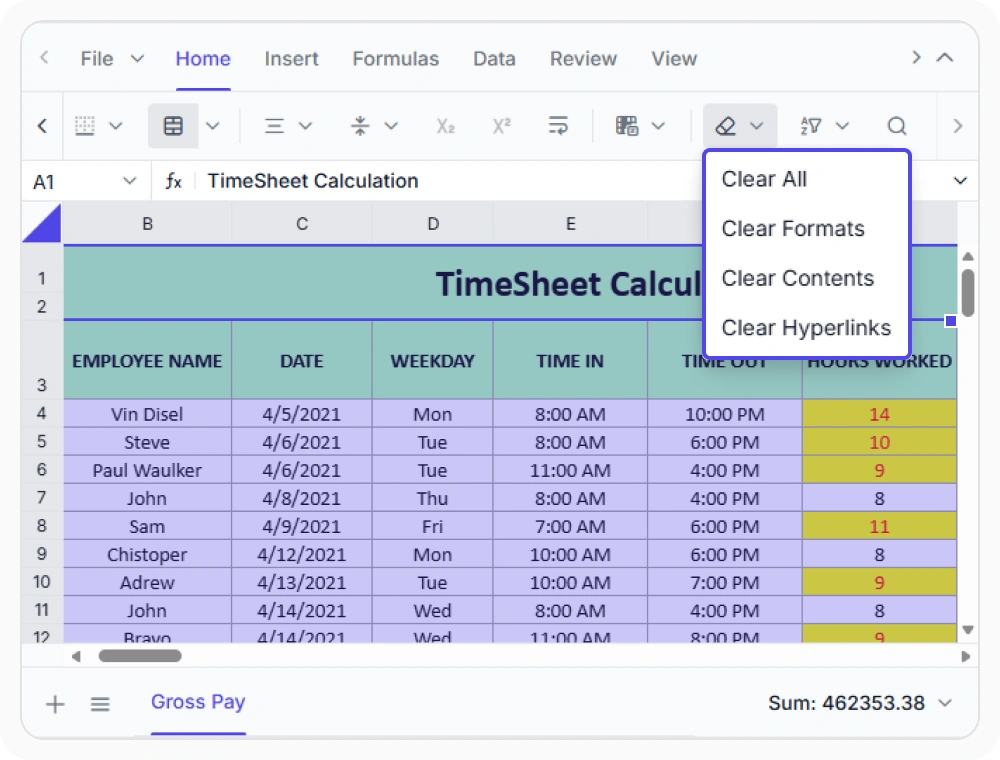Apply superscript formatting
1000x760 pixels.
pyautogui.click(x=502, y=126)
